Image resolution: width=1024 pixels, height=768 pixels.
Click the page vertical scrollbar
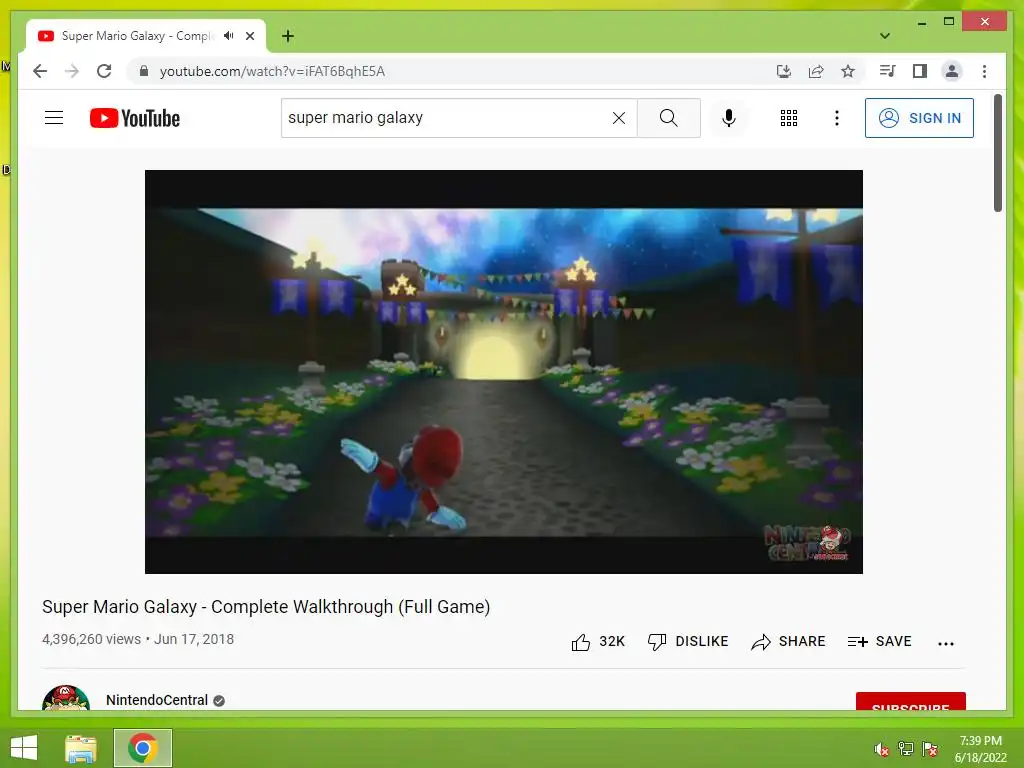[x=998, y=153]
